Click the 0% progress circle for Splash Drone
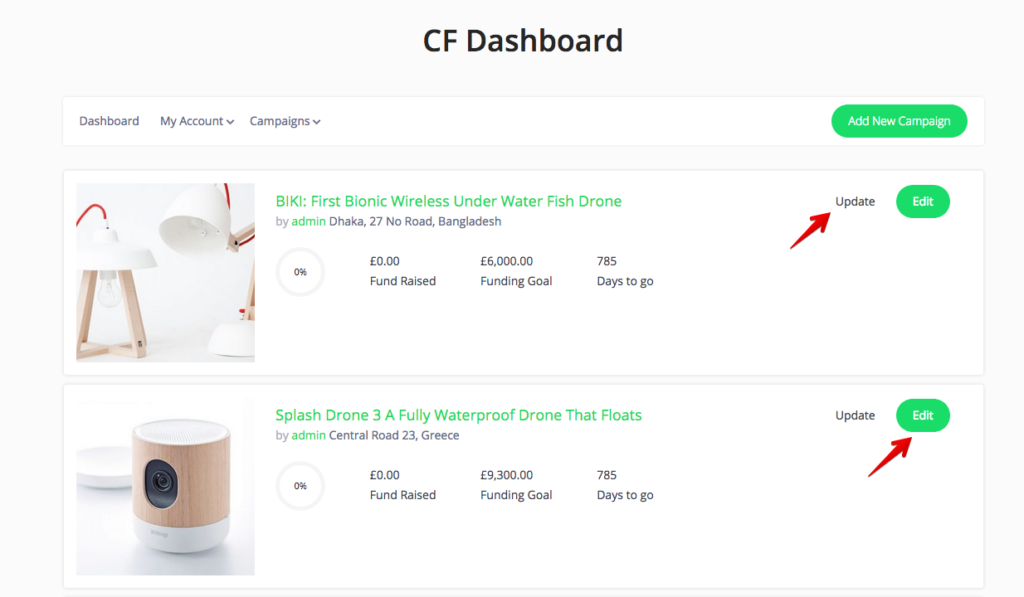 300,486
